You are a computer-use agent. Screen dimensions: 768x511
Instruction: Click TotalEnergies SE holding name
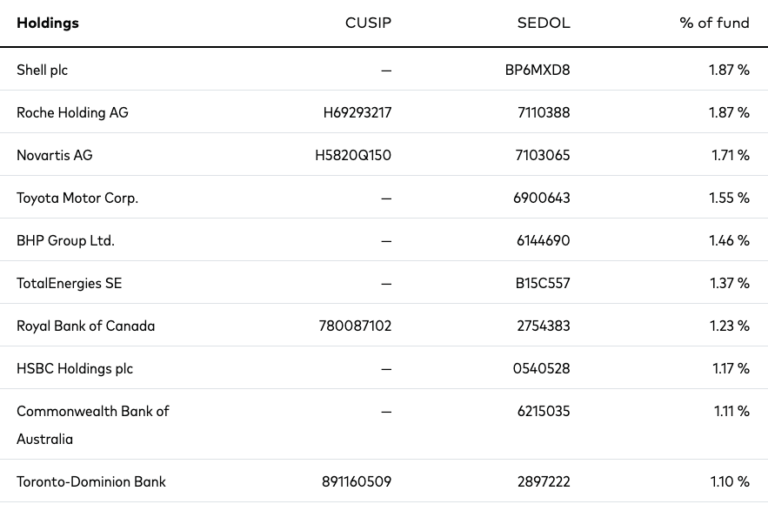[69, 283]
